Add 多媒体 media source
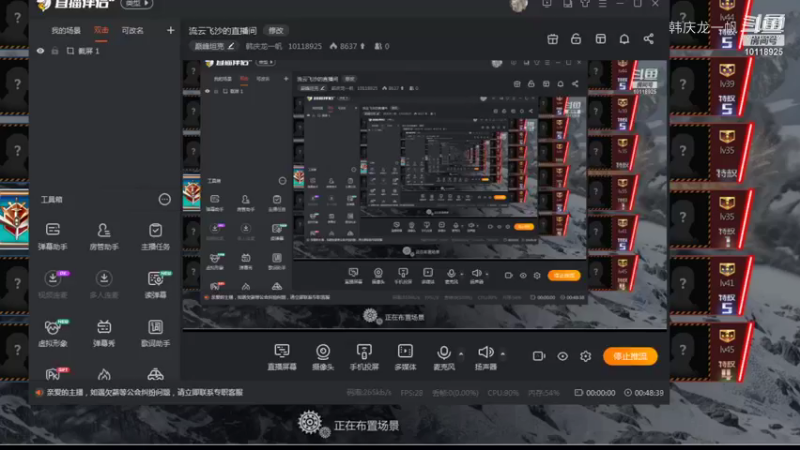This screenshot has height=450, width=800. click(x=405, y=357)
